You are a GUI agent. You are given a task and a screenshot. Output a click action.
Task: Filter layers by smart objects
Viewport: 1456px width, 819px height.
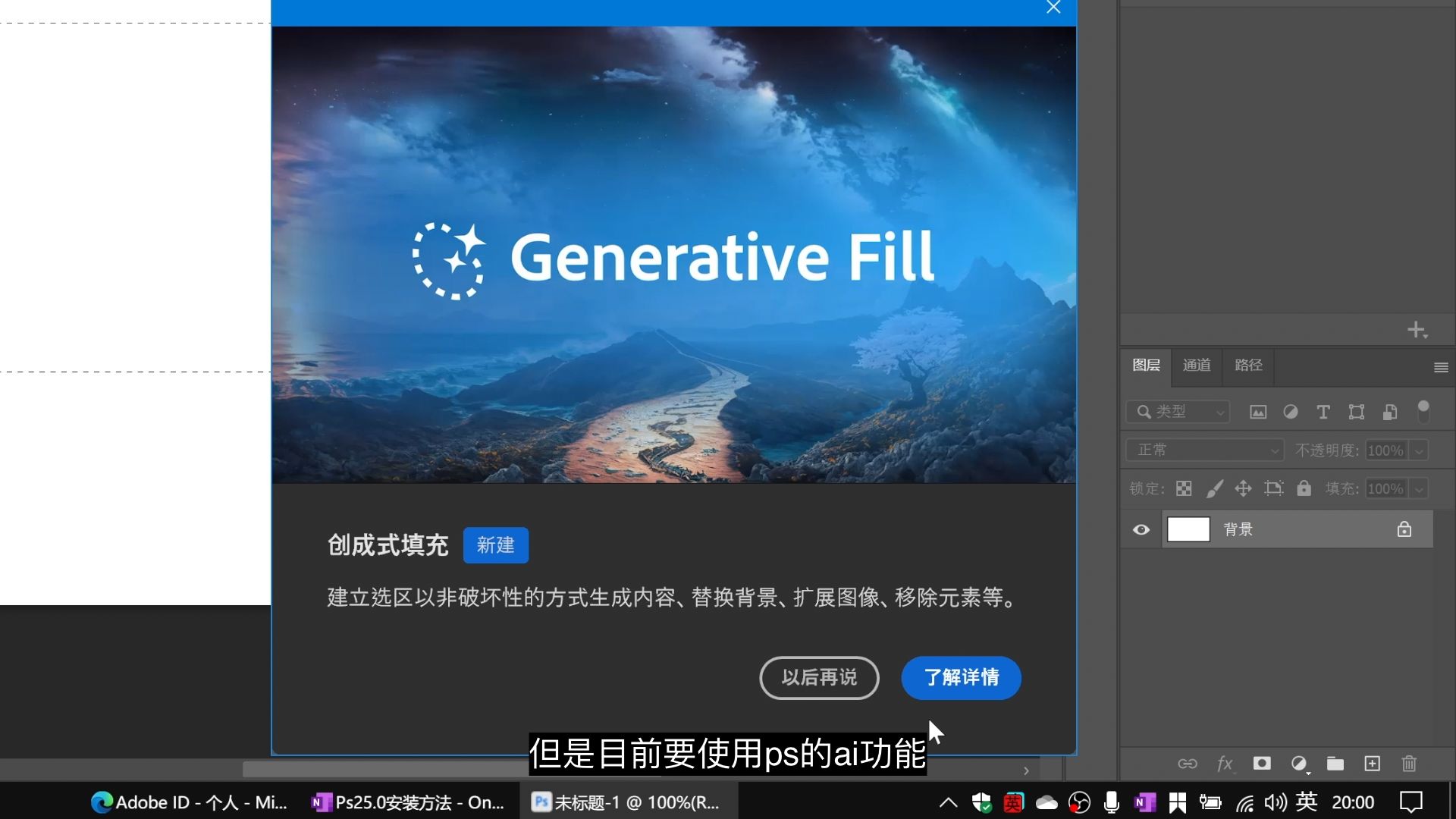pyautogui.click(x=1390, y=412)
